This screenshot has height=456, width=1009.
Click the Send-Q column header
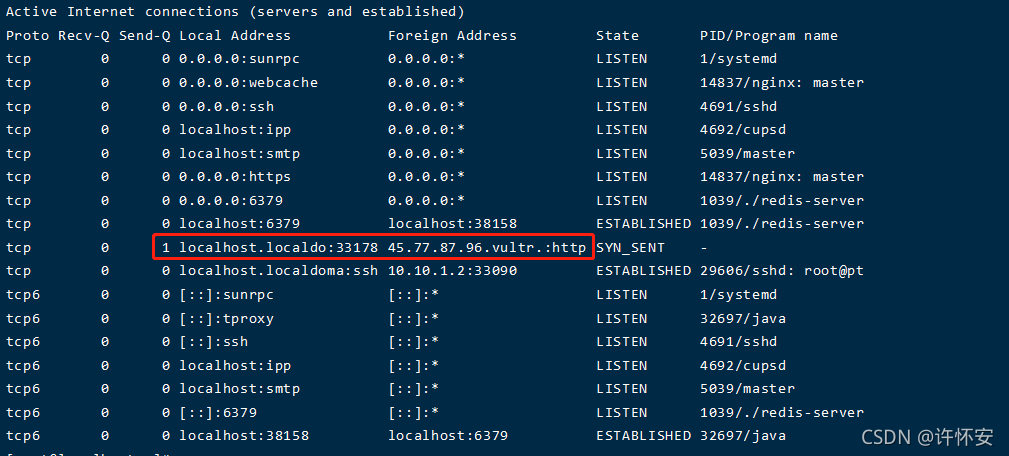coord(144,35)
